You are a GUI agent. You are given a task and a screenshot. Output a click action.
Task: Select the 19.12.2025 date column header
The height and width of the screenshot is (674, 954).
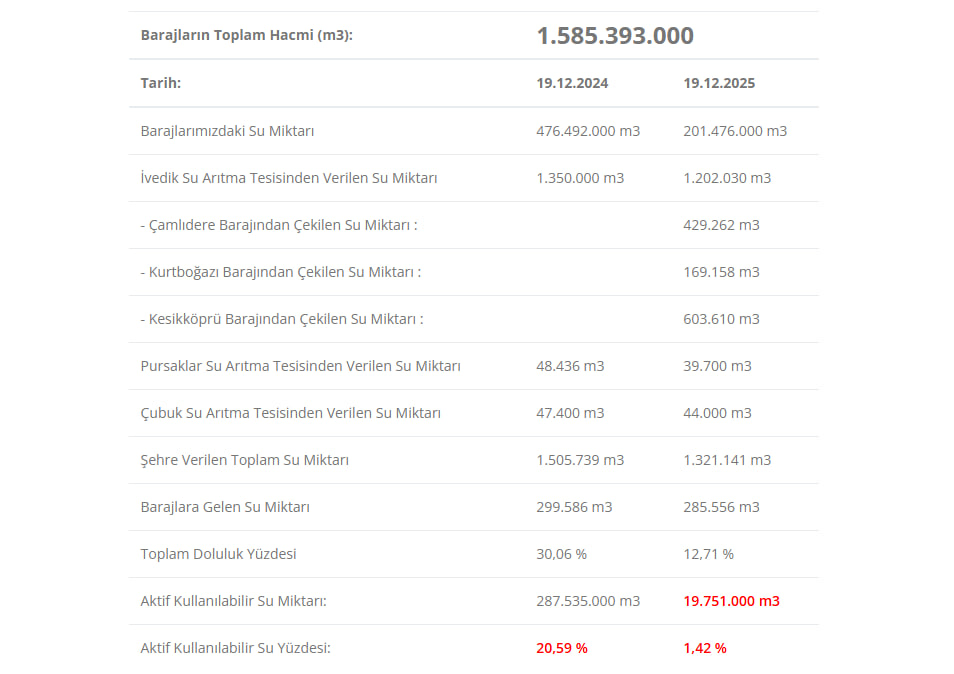(719, 83)
